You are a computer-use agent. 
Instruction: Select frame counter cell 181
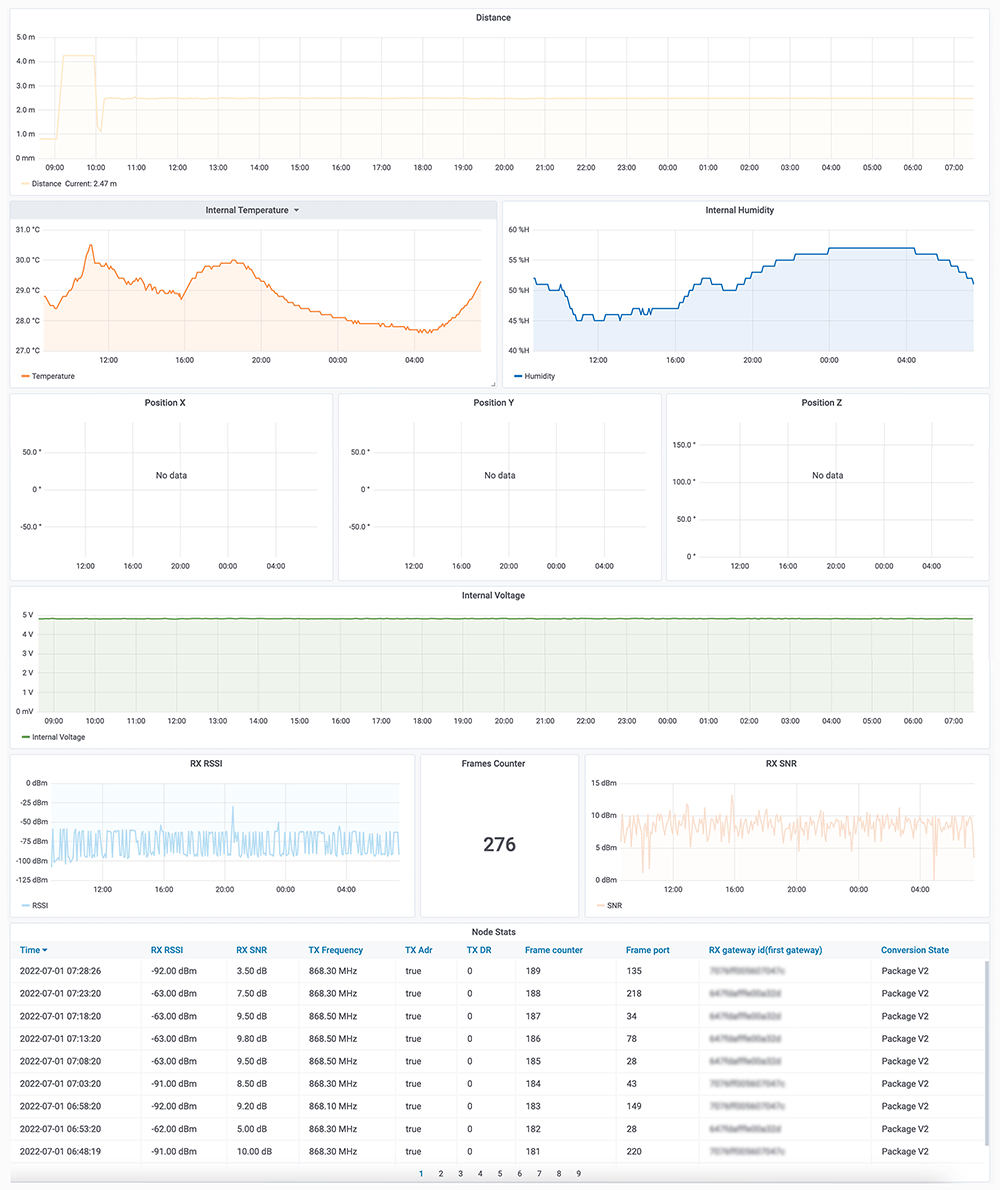(533, 1152)
